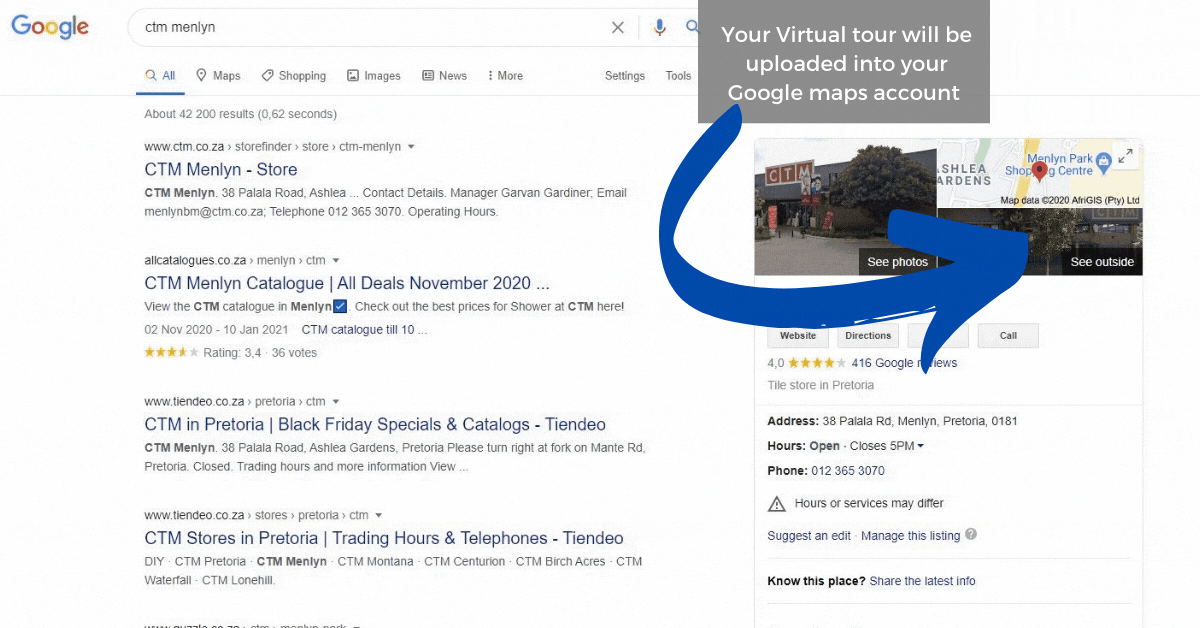This screenshot has width=1200, height=628.
Task: Switch to the News tab
Action: pos(445,76)
